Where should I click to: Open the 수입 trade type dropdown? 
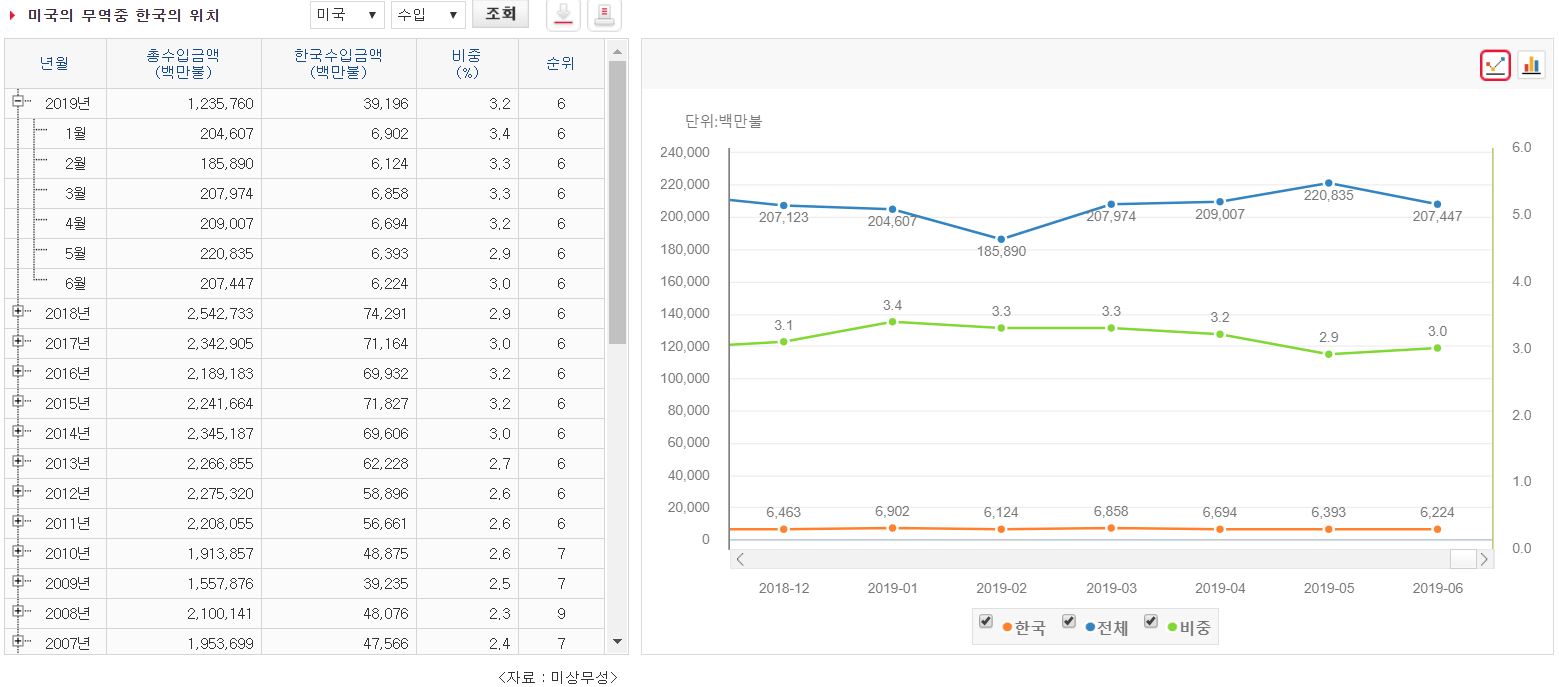point(428,15)
